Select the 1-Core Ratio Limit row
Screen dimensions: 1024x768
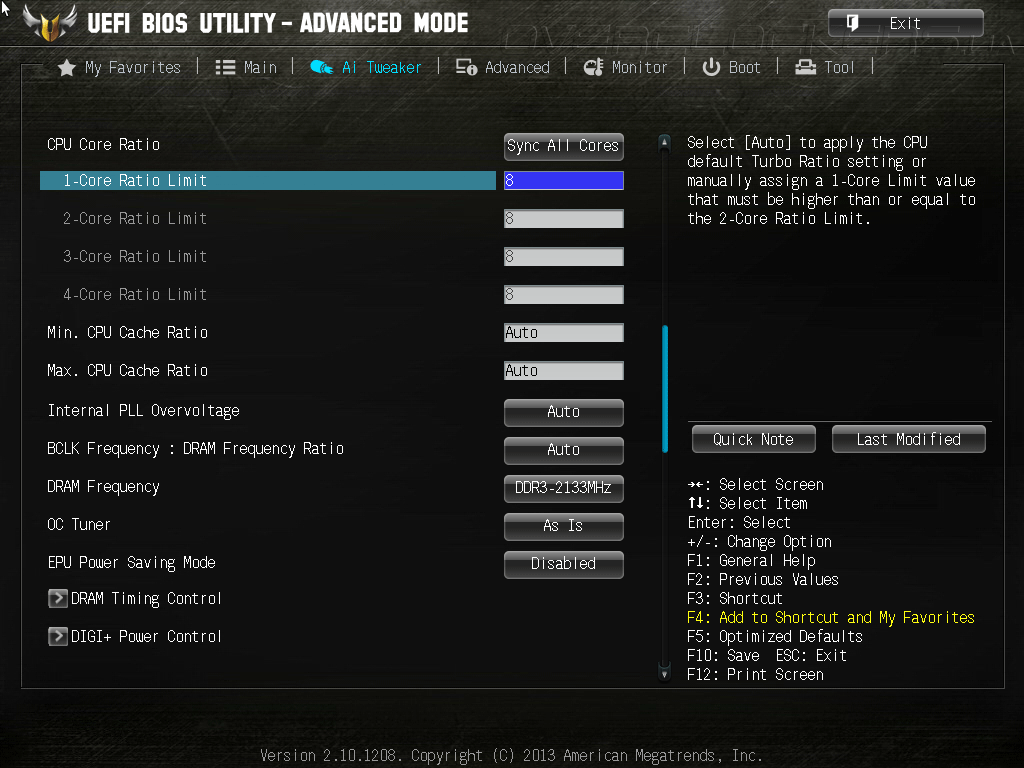pyautogui.click(x=268, y=181)
